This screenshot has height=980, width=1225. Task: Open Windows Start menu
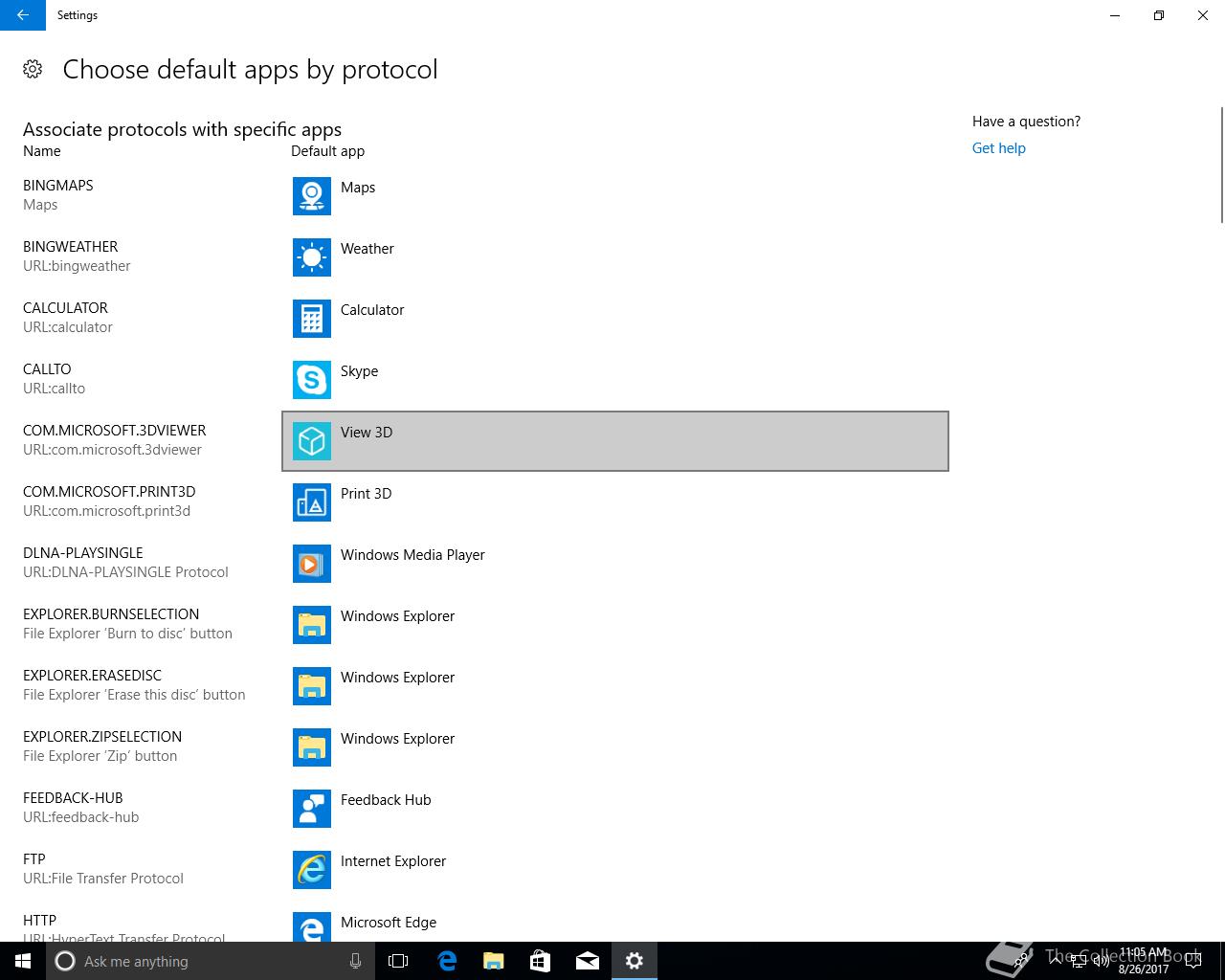(x=23, y=961)
